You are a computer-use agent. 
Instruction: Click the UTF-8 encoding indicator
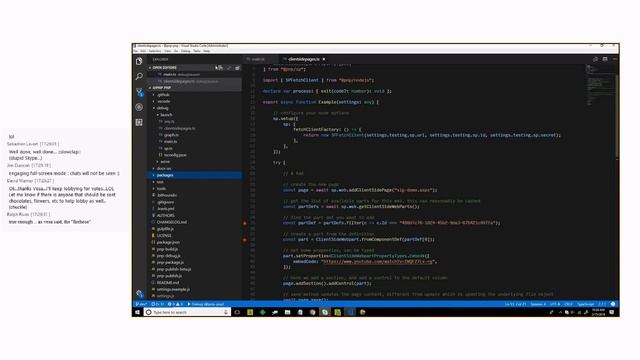[x=555, y=304]
